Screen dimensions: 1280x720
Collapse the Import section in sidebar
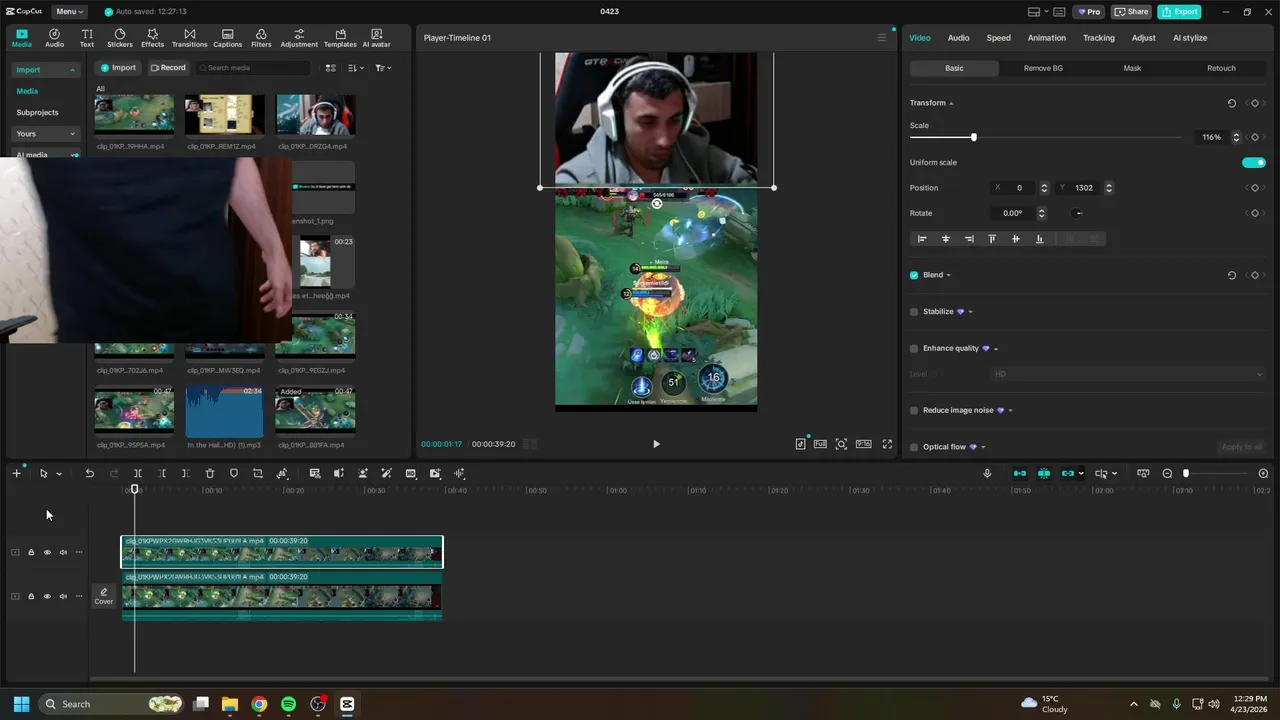pos(72,70)
